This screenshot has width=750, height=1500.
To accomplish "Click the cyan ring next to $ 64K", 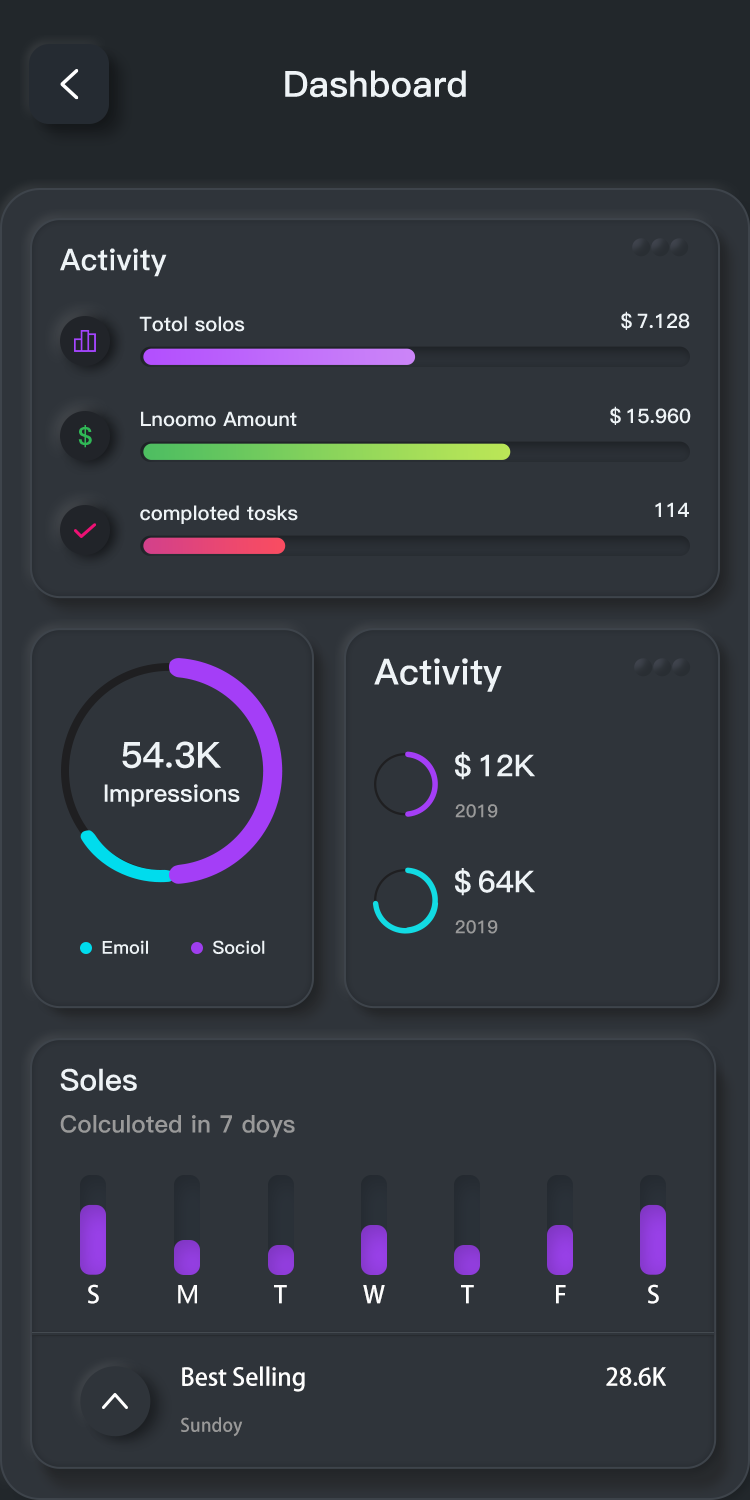I will tap(406, 900).
